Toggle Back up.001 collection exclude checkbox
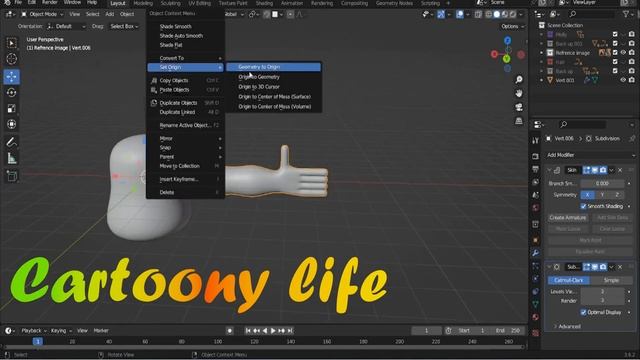This screenshot has height=360, width=640. point(615,43)
